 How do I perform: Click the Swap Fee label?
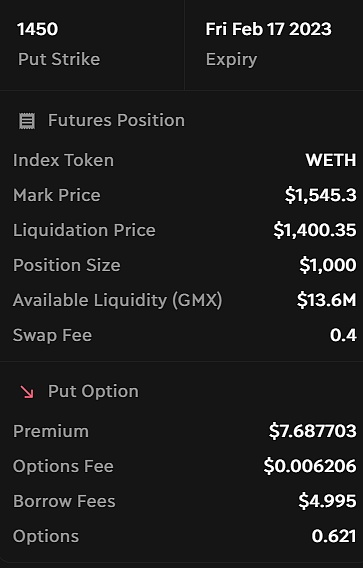pyautogui.click(x=53, y=335)
